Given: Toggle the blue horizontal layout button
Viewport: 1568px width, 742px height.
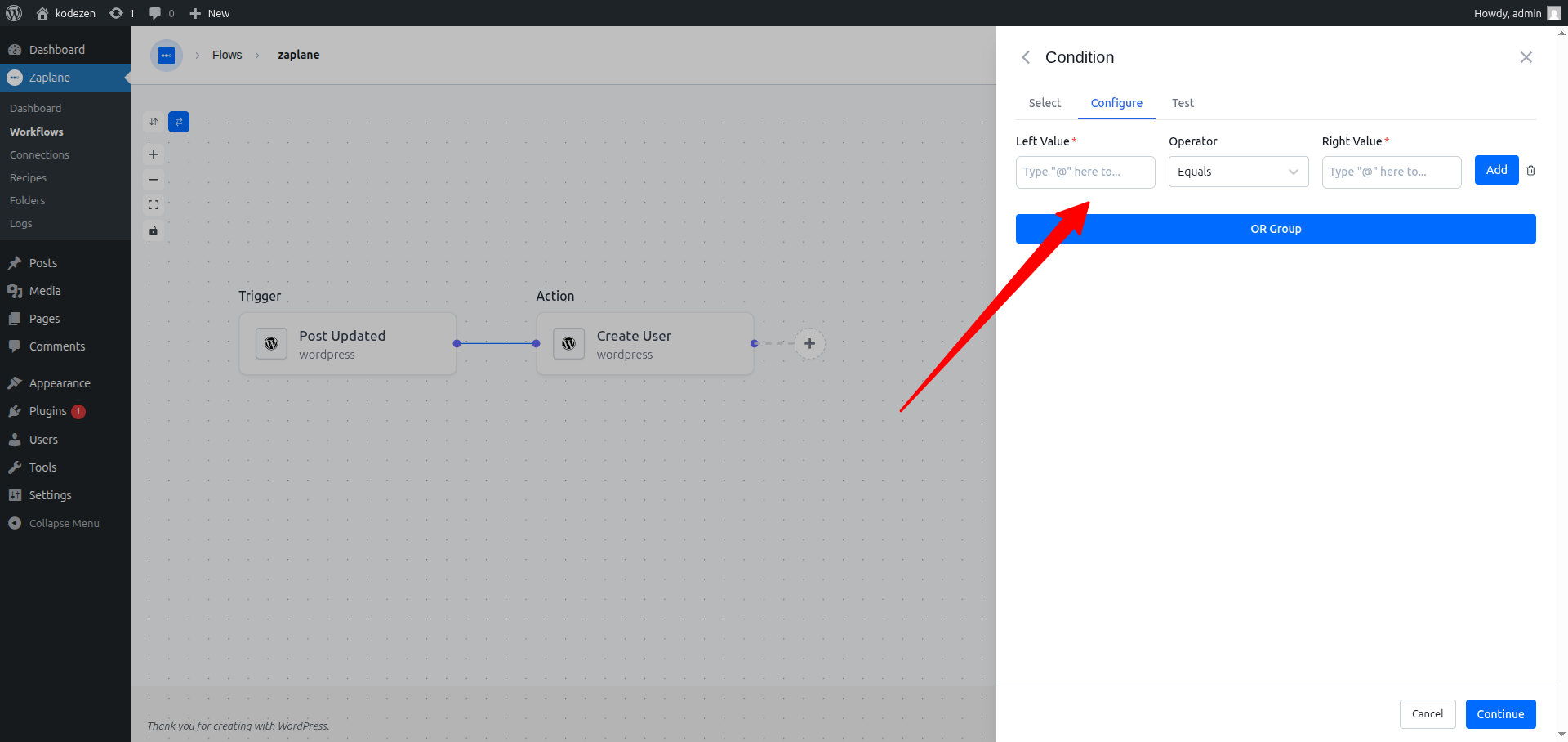Looking at the screenshot, I should coord(179,122).
